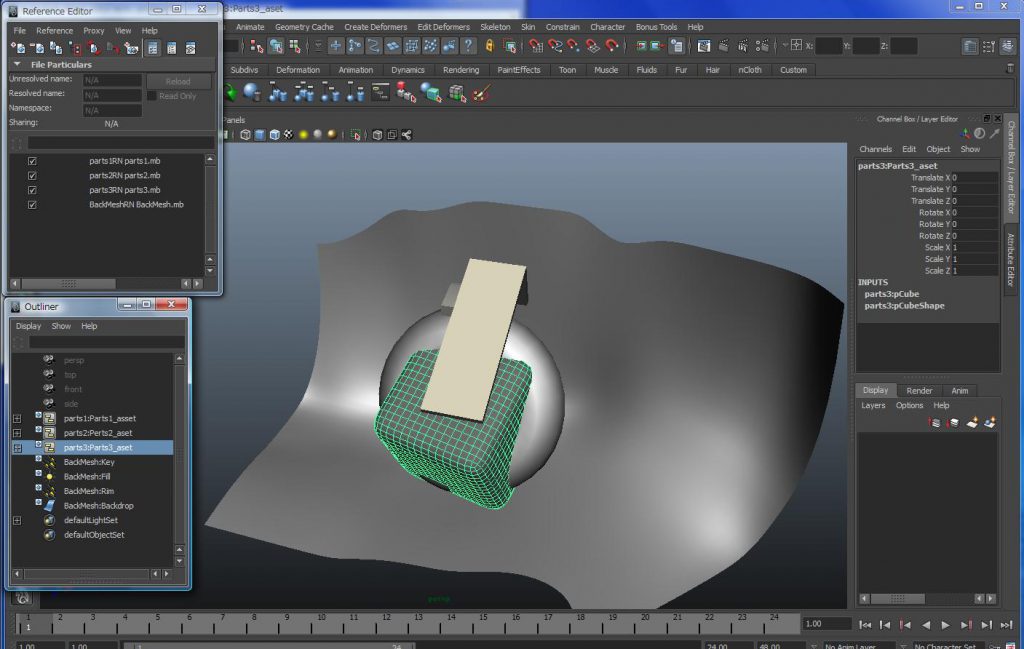This screenshot has height=649, width=1024.
Task: Toggle the surface selection mask icon
Action: (x=392, y=46)
